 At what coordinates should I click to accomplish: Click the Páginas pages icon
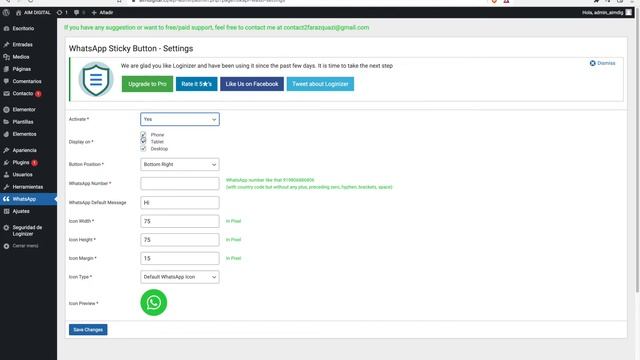tap(6, 69)
